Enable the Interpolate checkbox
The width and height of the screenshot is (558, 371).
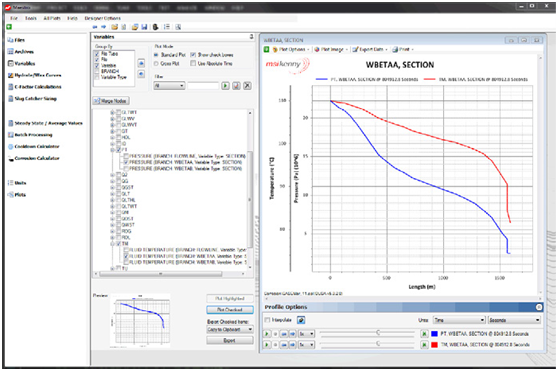coord(267,320)
